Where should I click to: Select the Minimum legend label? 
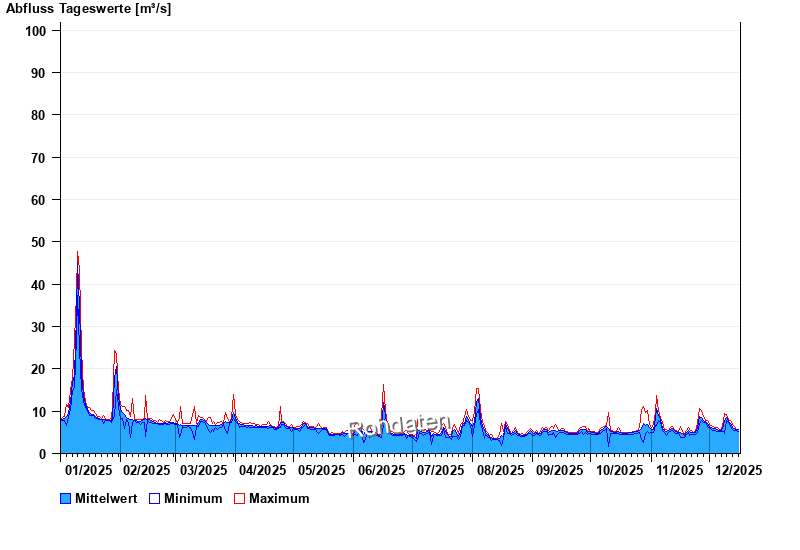pyautogui.click(x=193, y=499)
